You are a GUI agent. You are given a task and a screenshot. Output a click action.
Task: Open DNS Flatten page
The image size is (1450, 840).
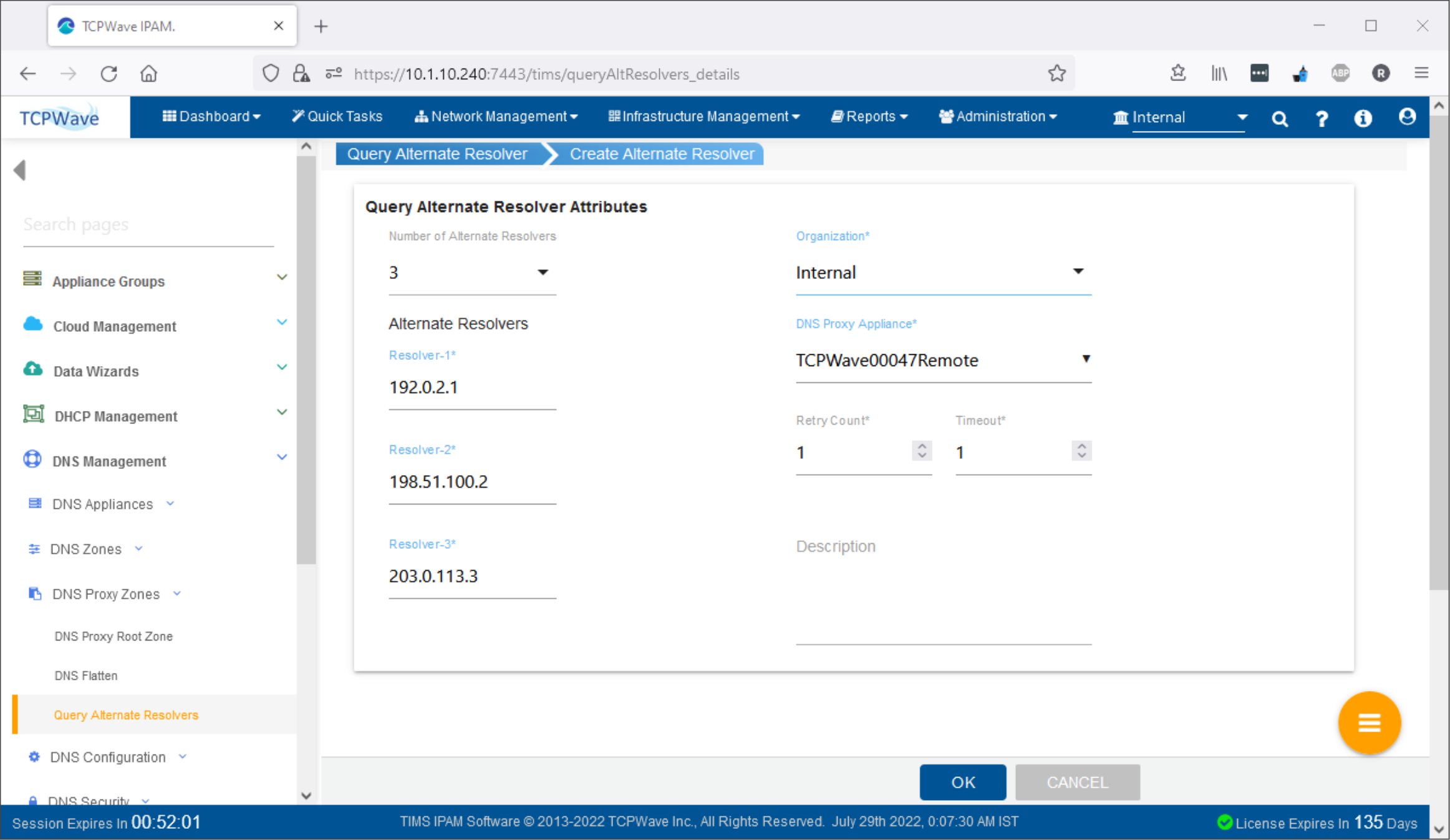point(86,675)
